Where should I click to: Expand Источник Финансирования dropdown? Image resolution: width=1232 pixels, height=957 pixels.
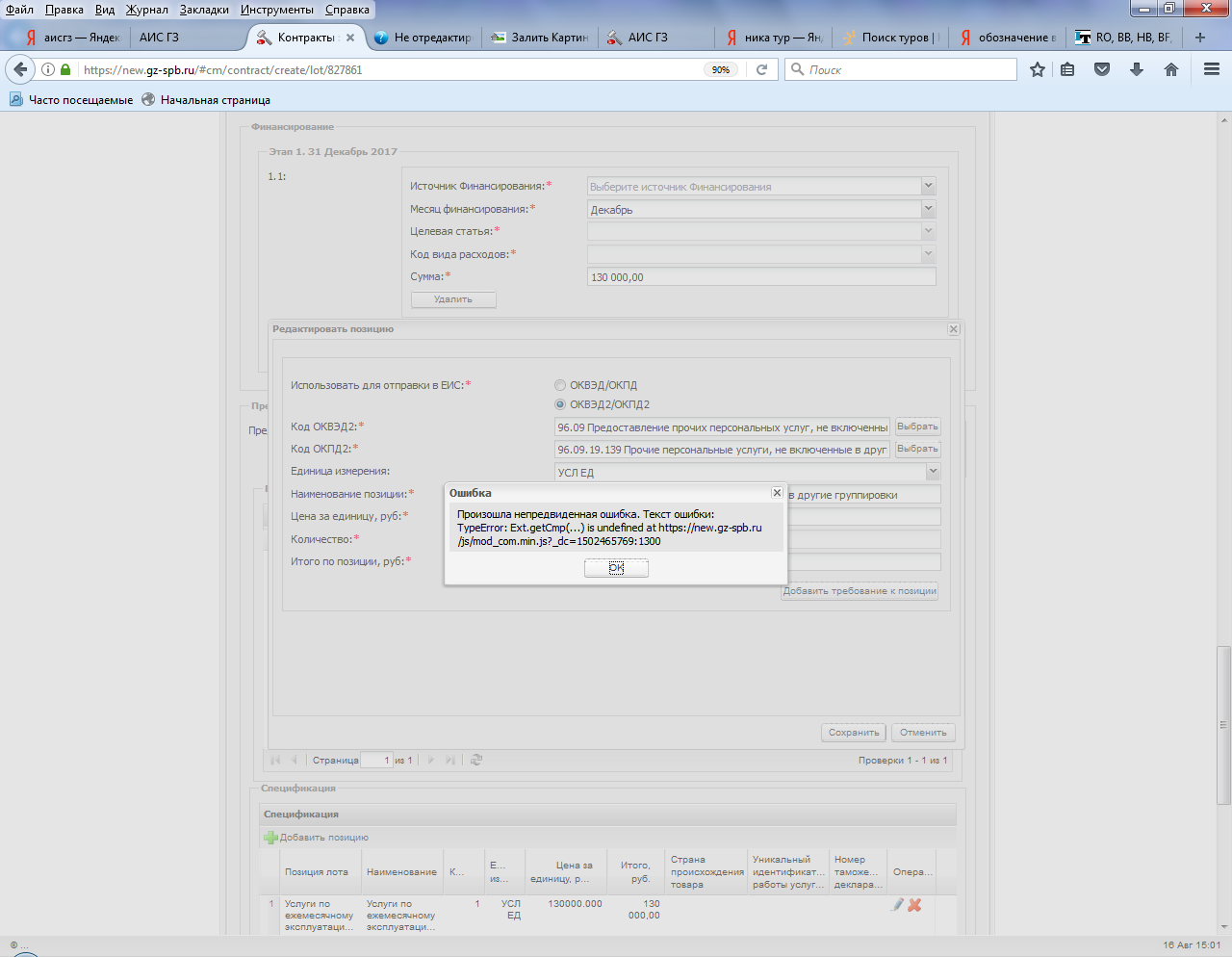pyautogui.click(x=928, y=186)
